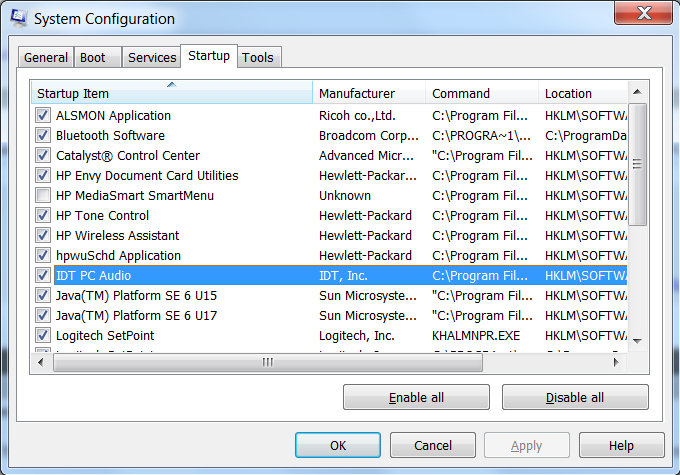Select HP Envy Document Card Utilities text
Viewport: 680px width, 475px height.
click(x=147, y=175)
